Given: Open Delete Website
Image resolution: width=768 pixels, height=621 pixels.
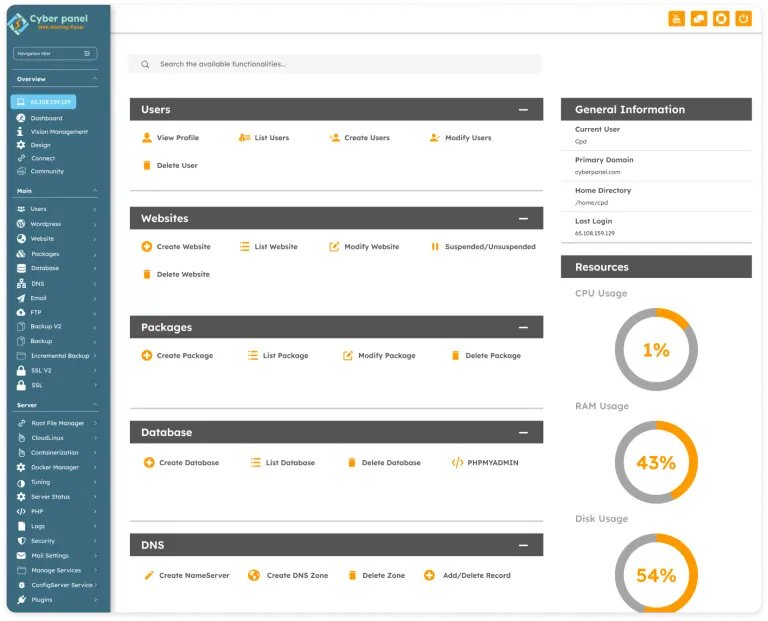Looking at the screenshot, I should (176, 274).
